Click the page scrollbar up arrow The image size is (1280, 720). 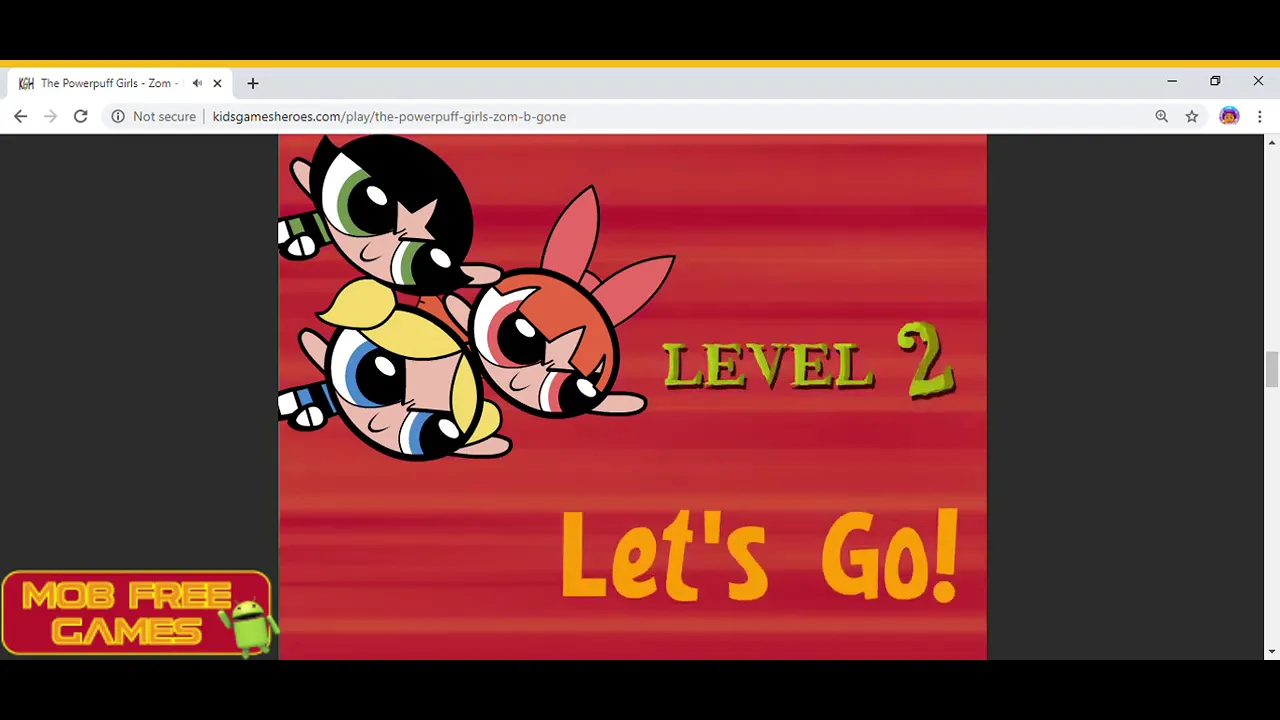point(1271,142)
